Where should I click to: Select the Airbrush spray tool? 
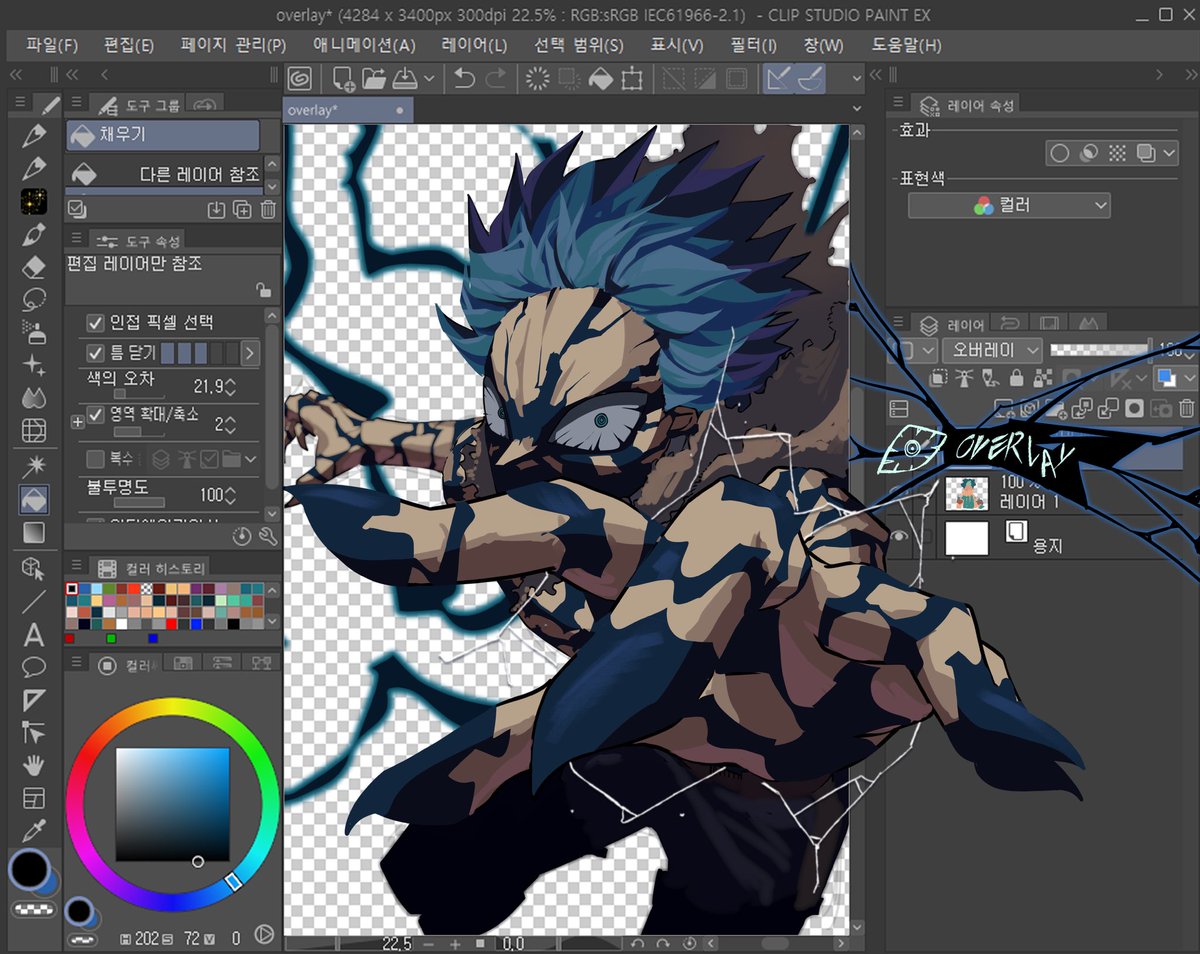(34, 332)
